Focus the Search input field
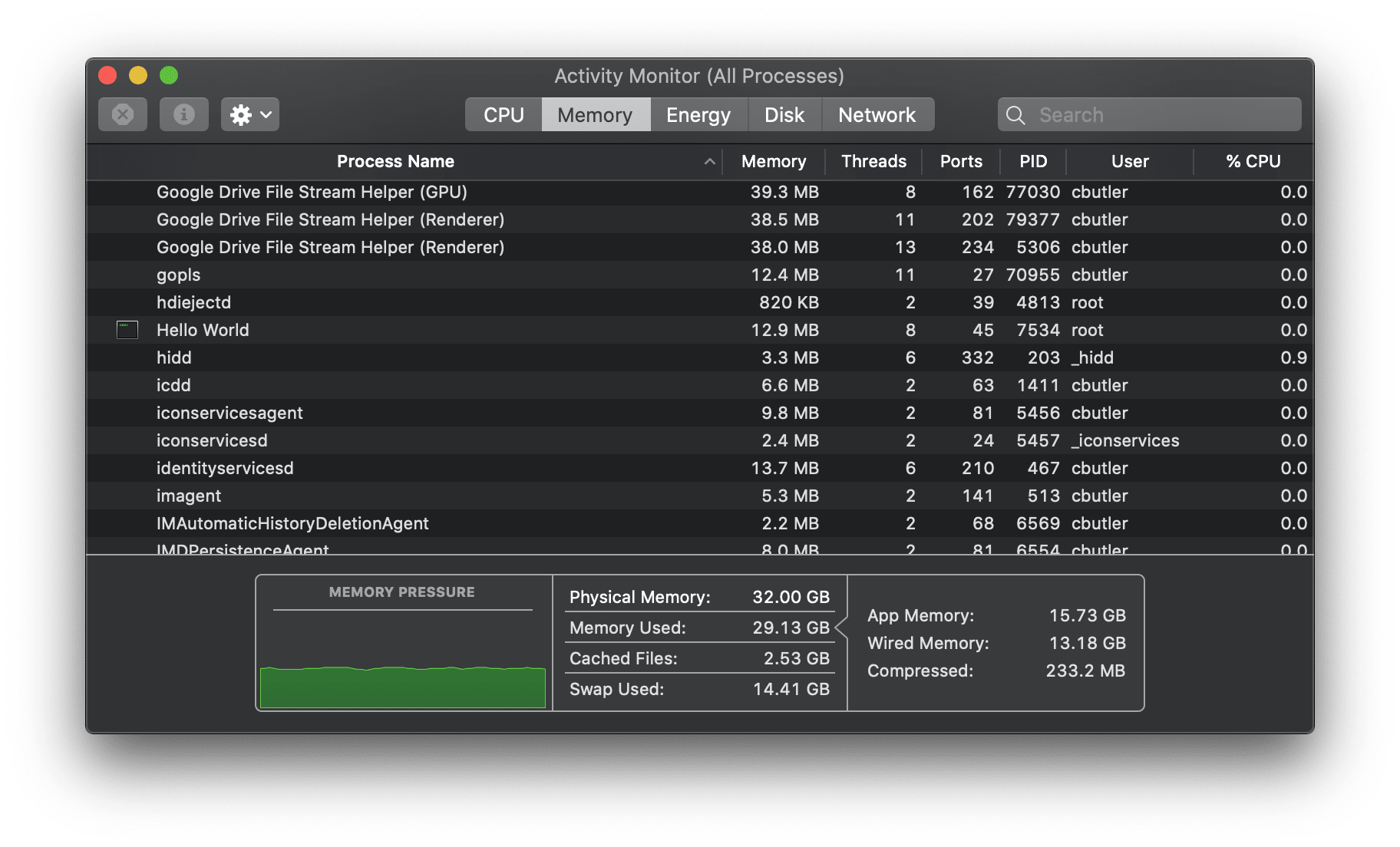This screenshot has width=1400, height=847. tap(1150, 114)
